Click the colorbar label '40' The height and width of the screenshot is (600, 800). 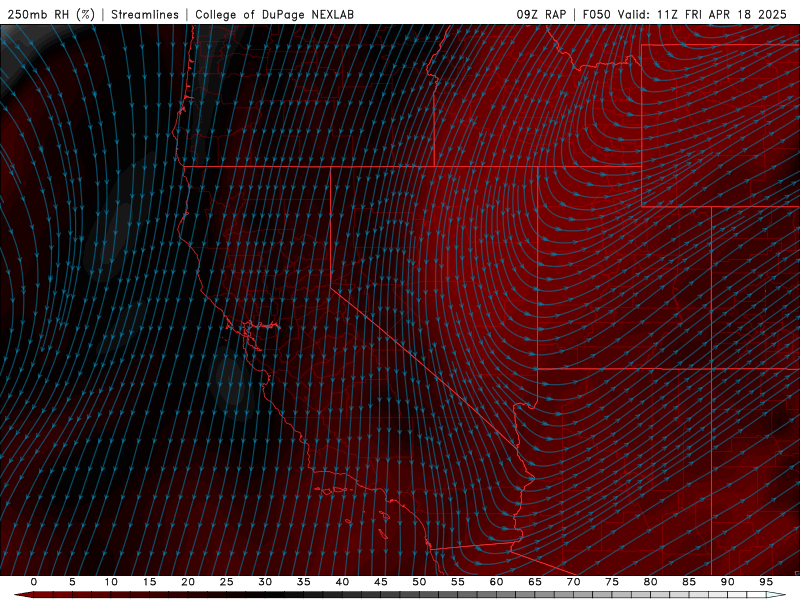342,582
